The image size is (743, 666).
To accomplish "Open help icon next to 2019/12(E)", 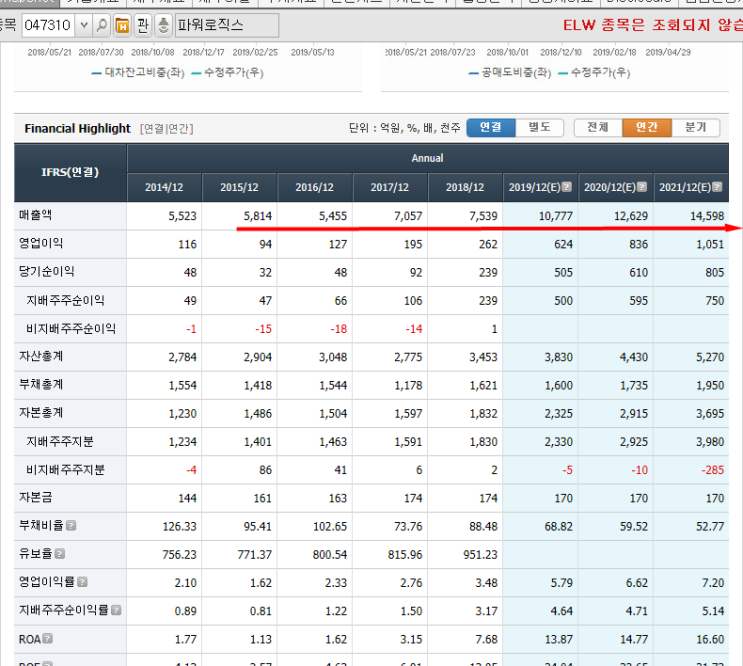I will (566, 187).
